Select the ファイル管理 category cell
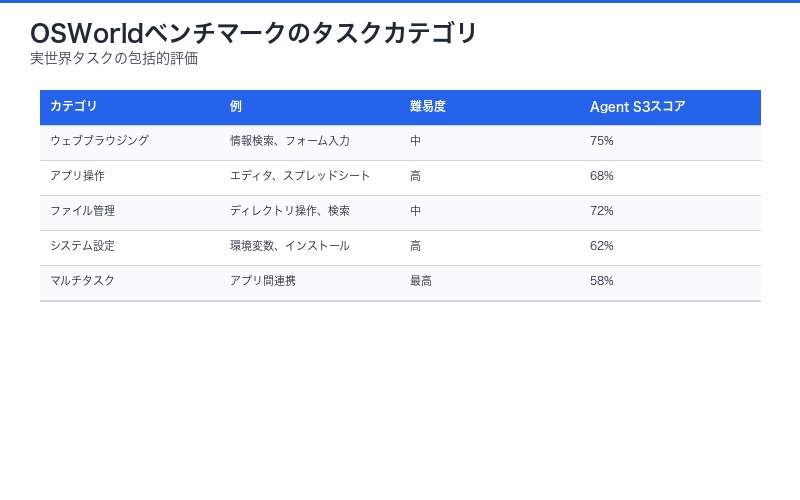Viewport: 800px width, 500px height. pos(82,211)
